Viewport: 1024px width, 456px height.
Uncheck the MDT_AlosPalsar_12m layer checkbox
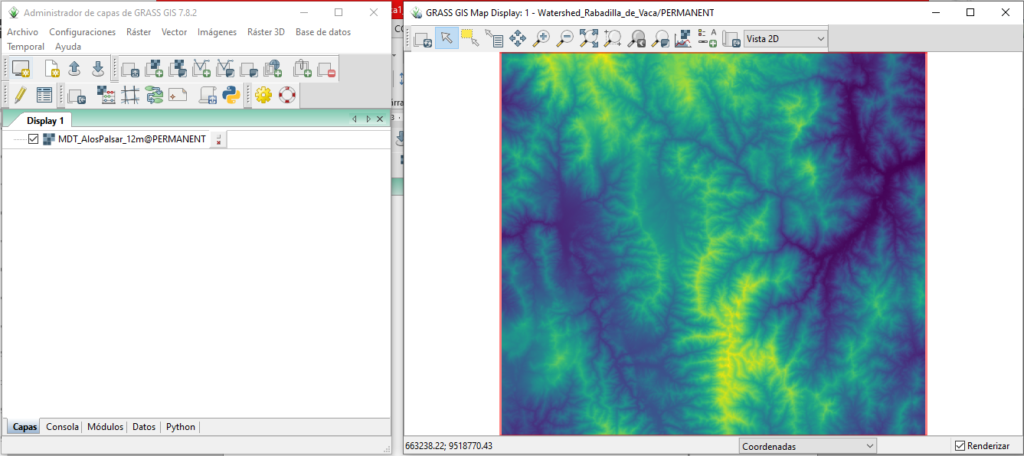pos(33,139)
